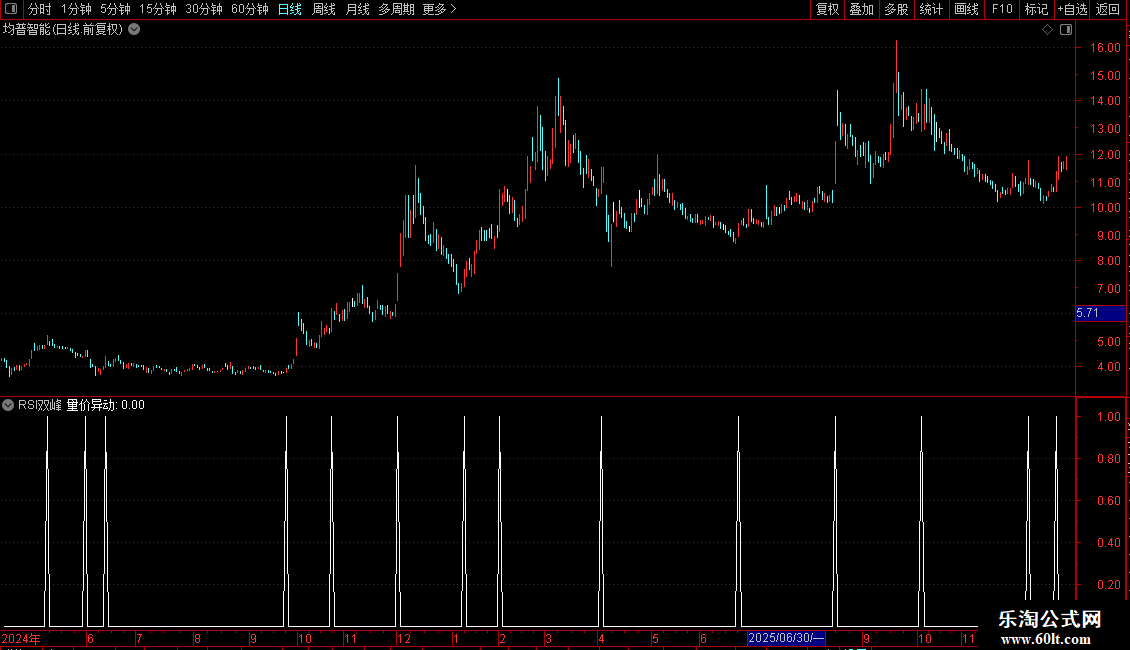The image size is (1130, 650).
Task: Open F10 company information
Action: point(1002,9)
